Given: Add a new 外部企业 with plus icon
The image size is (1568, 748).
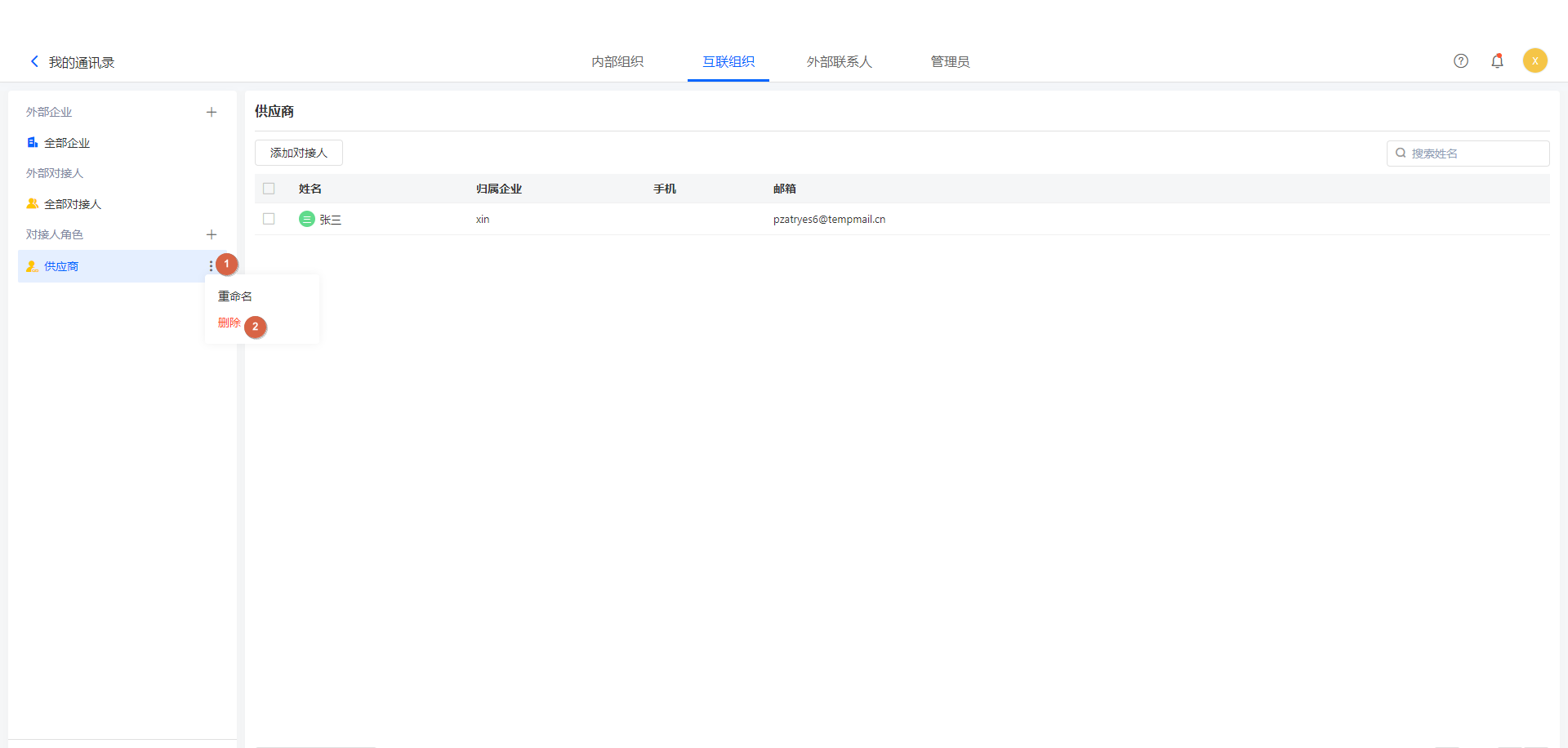Looking at the screenshot, I should pyautogui.click(x=212, y=113).
